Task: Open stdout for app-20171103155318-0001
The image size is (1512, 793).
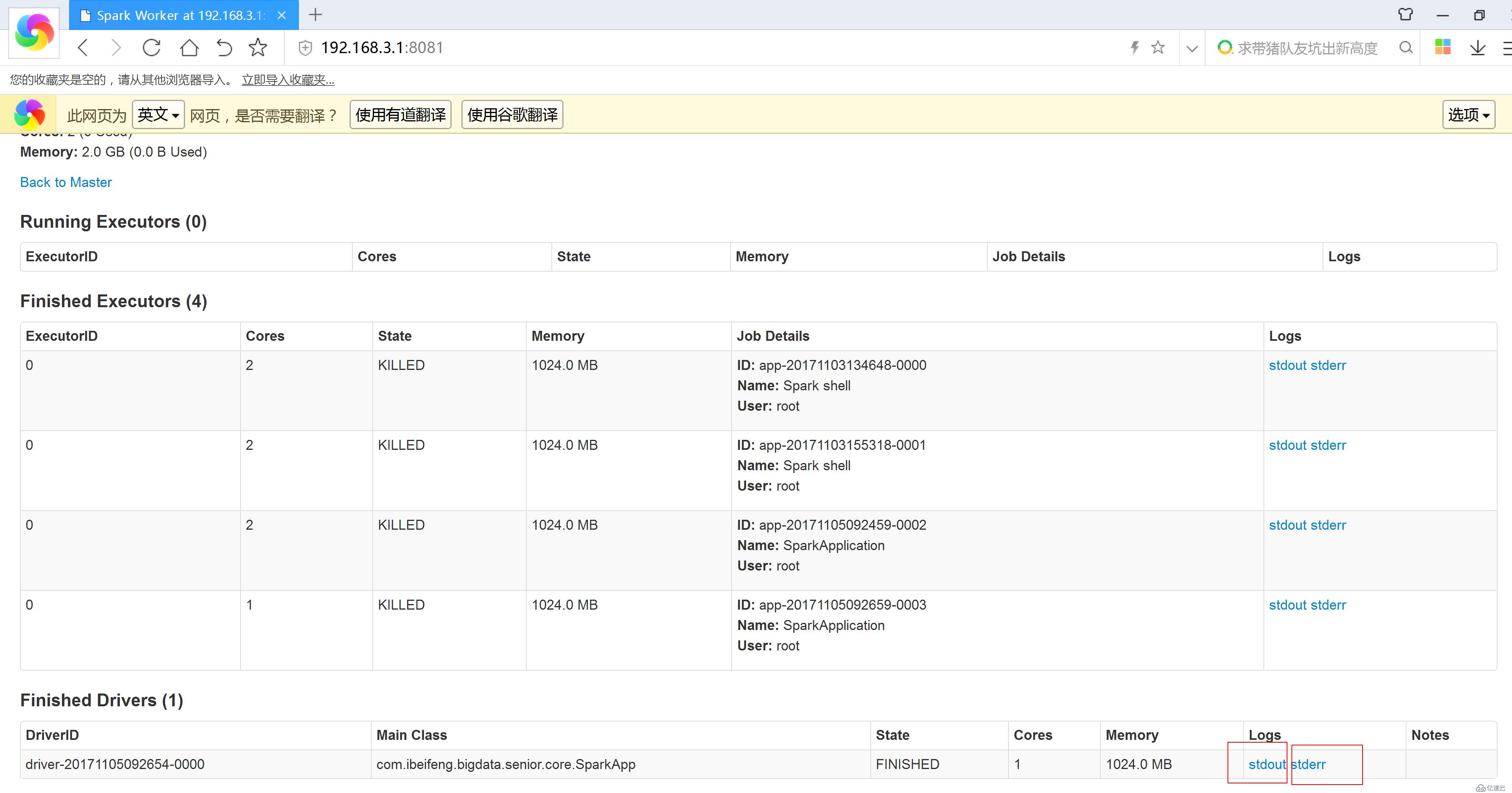Action: click(x=1287, y=445)
